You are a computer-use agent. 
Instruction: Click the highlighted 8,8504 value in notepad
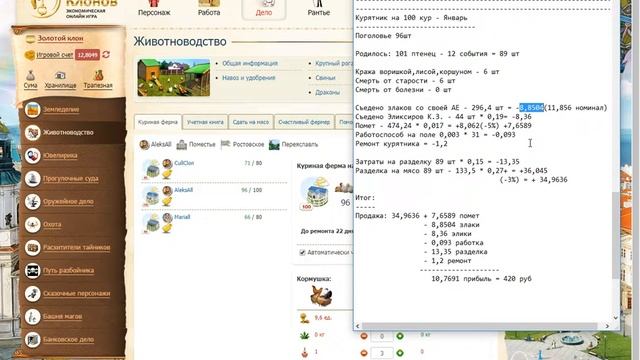(x=531, y=108)
